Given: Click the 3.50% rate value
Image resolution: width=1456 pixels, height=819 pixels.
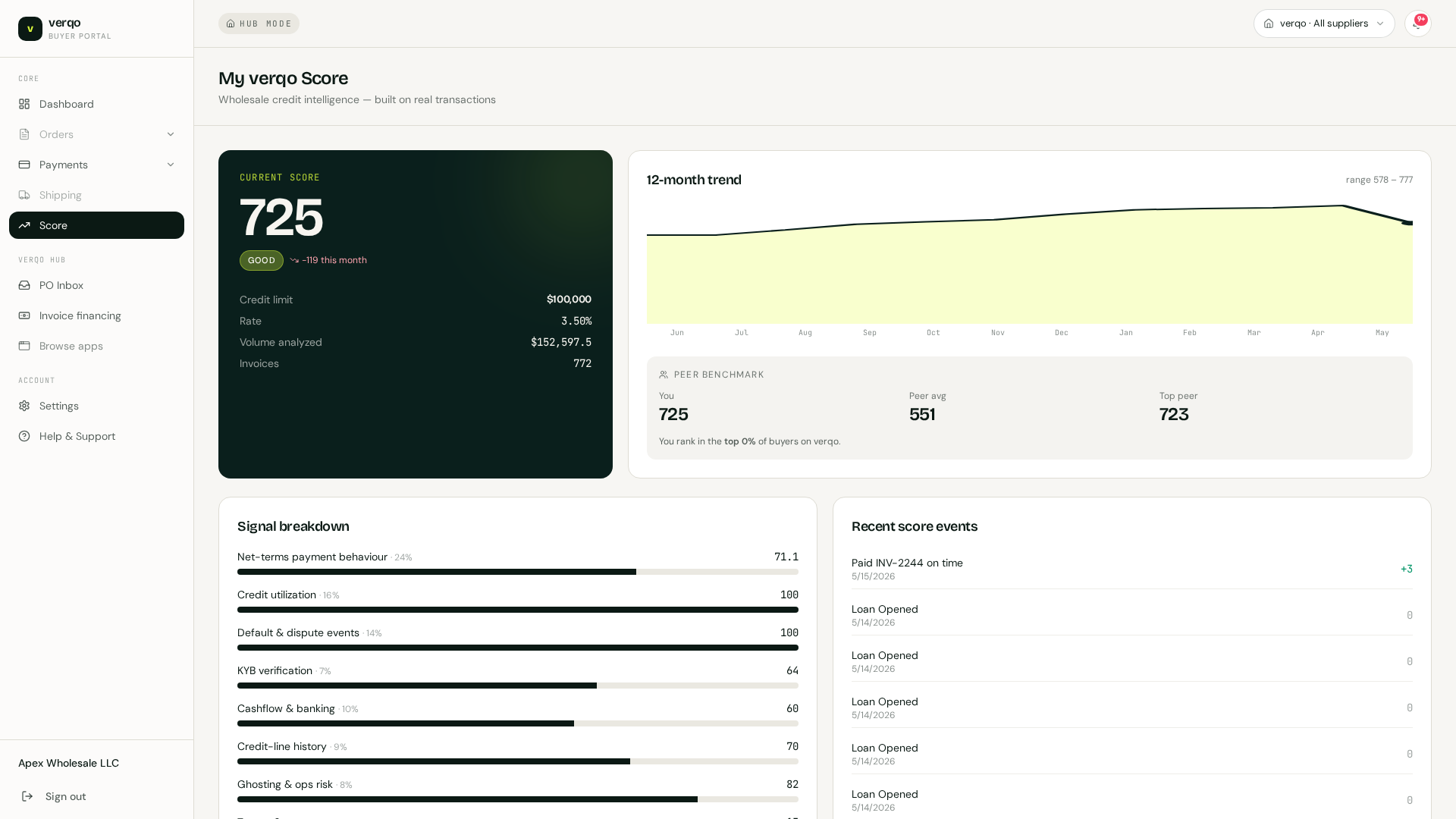Looking at the screenshot, I should click(576, 321).
